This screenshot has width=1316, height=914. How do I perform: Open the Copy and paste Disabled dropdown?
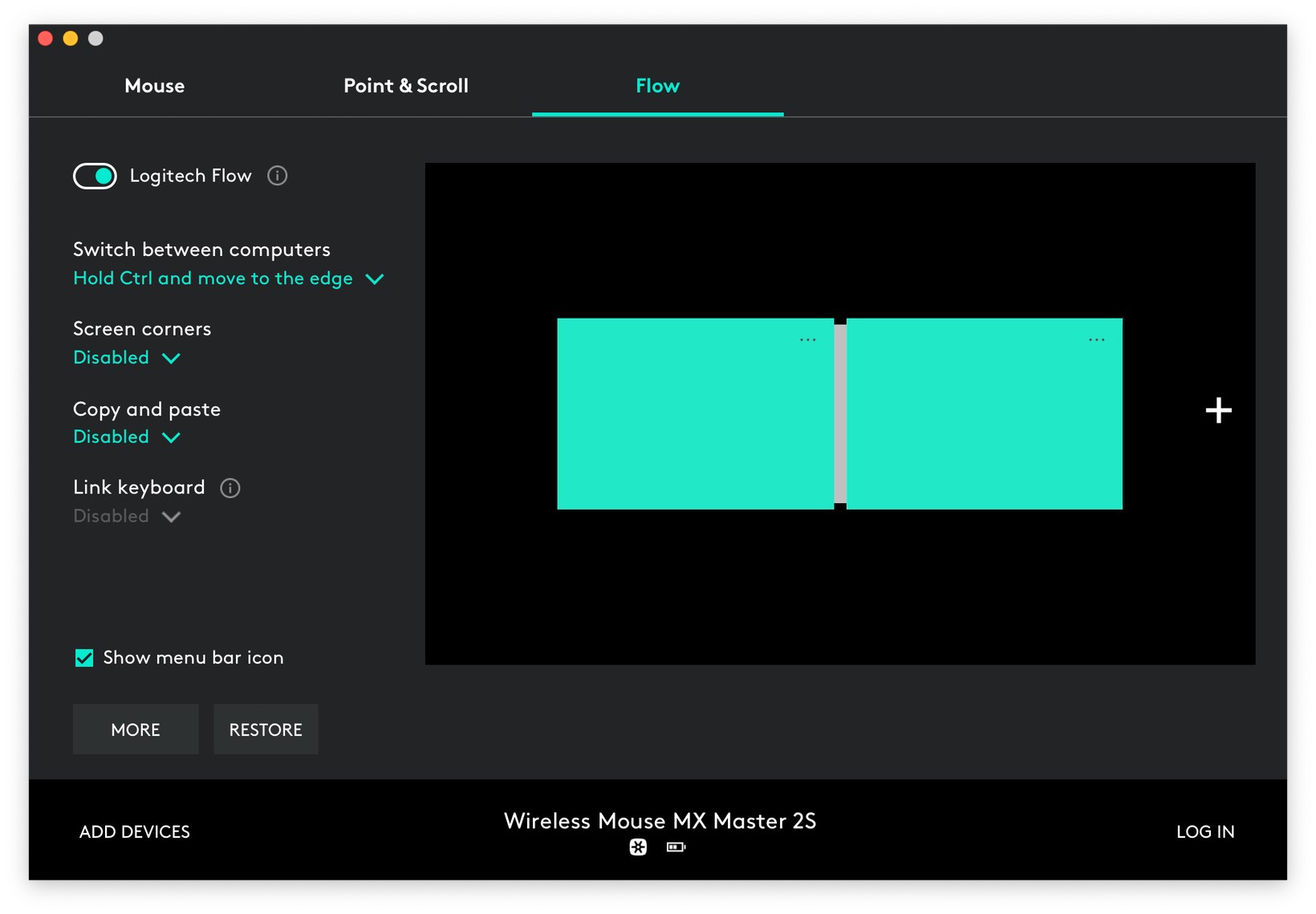127,437
